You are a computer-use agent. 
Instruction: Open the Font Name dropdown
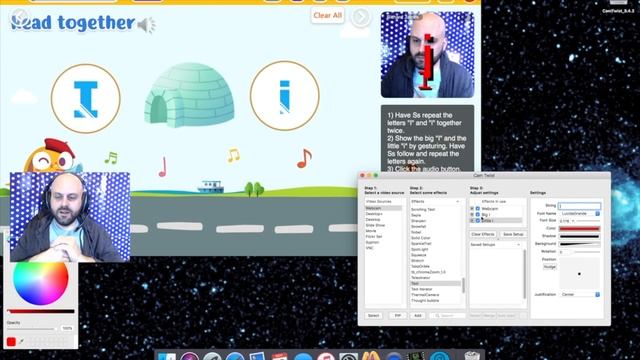(x=580, y=213)
